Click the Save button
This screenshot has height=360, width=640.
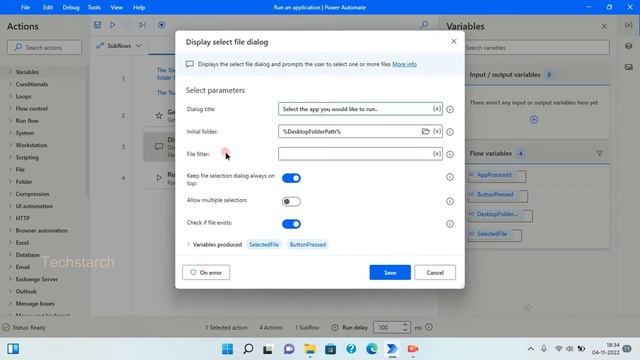(390, 272)
